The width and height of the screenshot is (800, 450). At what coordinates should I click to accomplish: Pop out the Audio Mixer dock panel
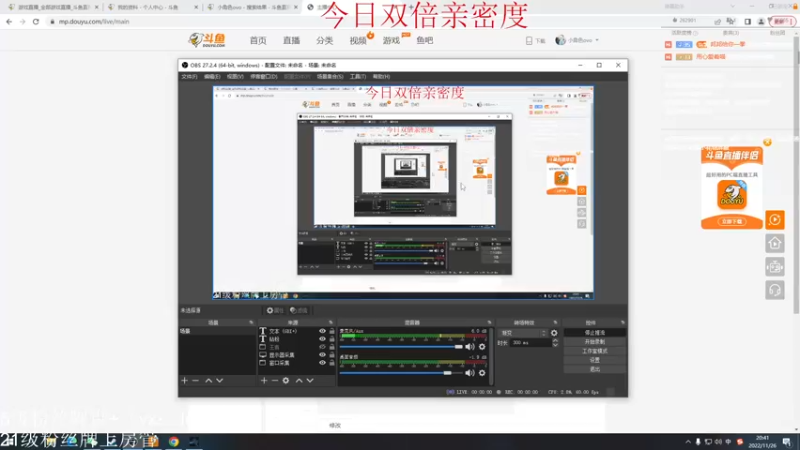(x=489, y=322)
